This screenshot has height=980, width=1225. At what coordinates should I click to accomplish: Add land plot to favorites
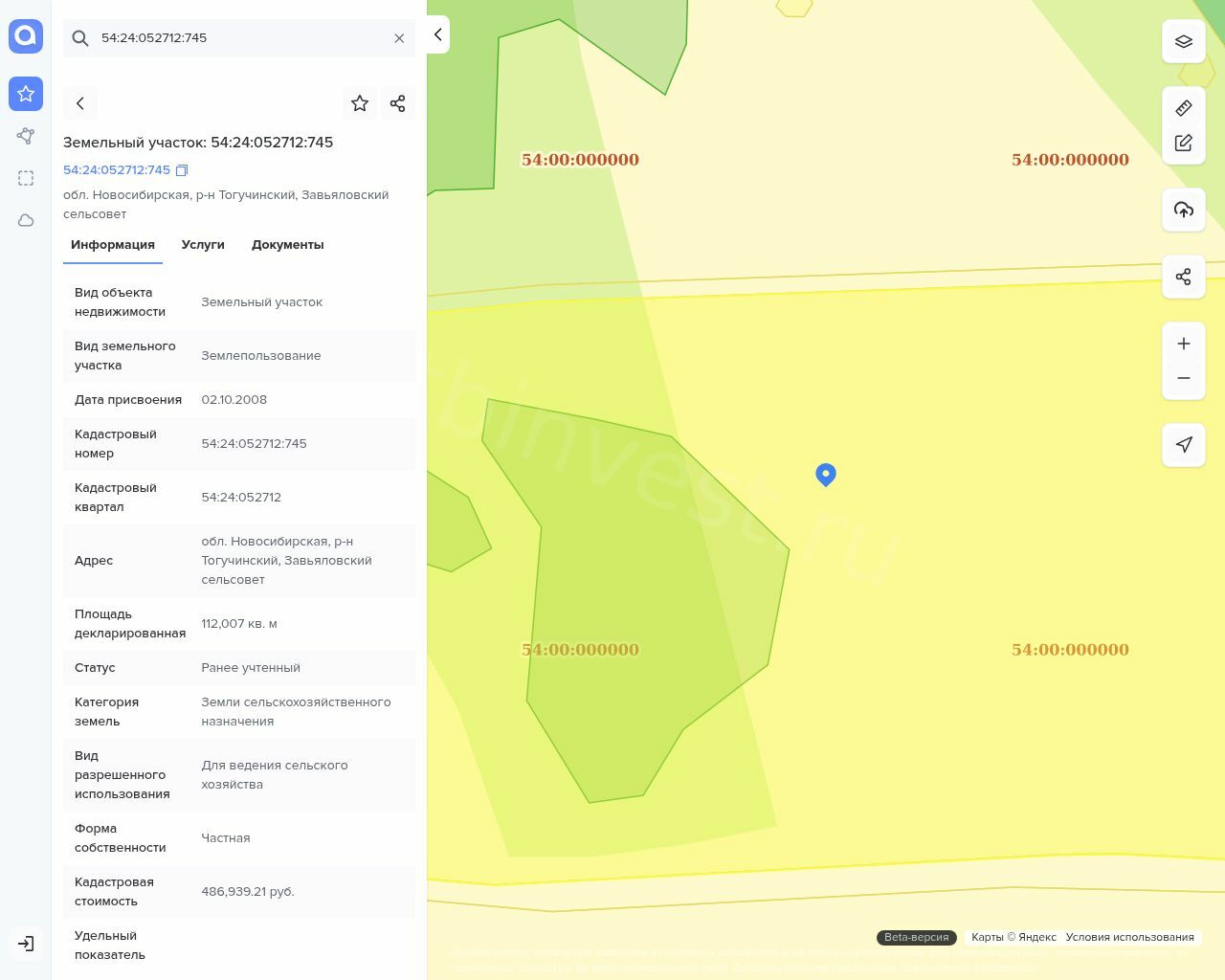[360, 103]
